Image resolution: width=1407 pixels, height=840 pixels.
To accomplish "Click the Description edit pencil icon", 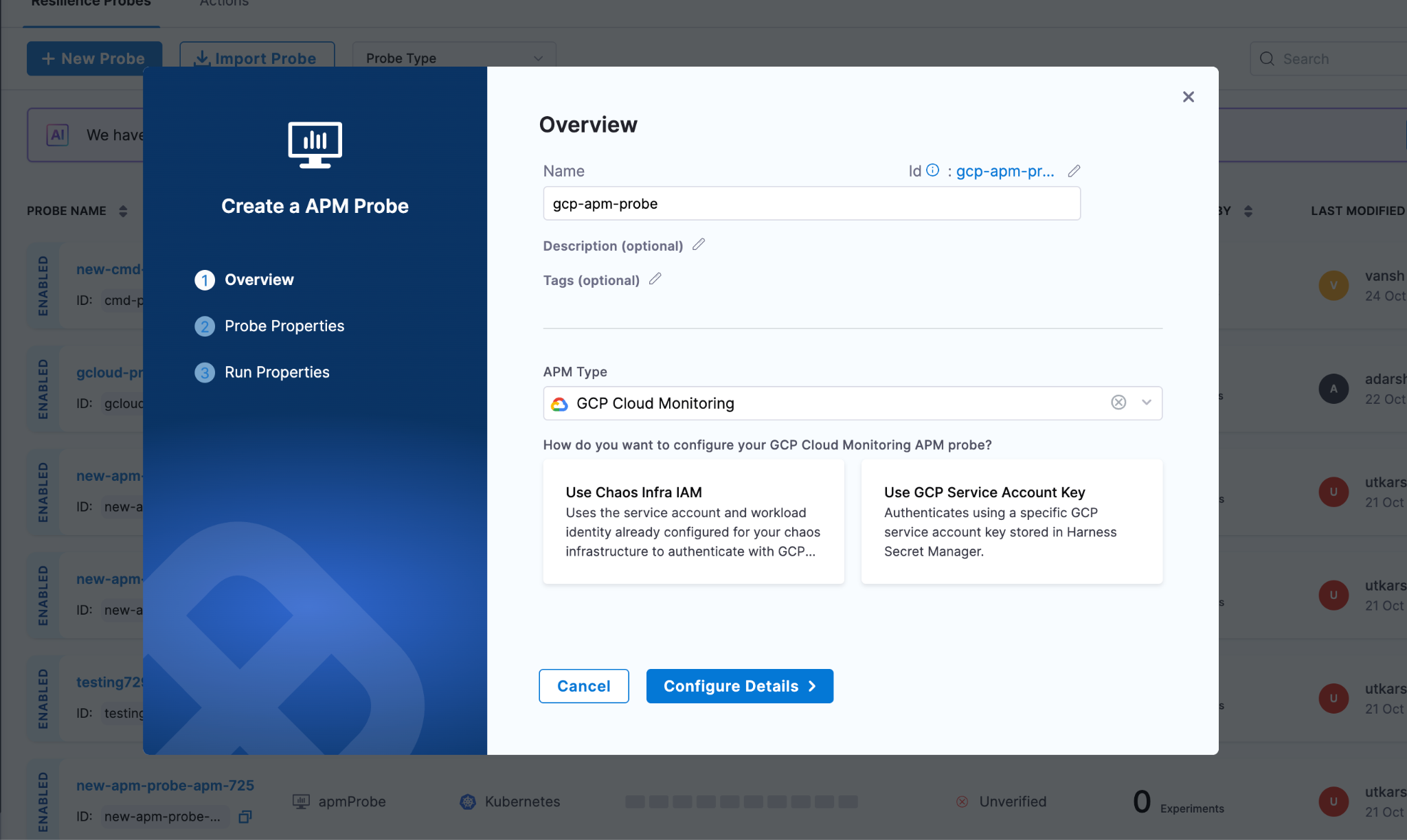I will coord(699,245).
